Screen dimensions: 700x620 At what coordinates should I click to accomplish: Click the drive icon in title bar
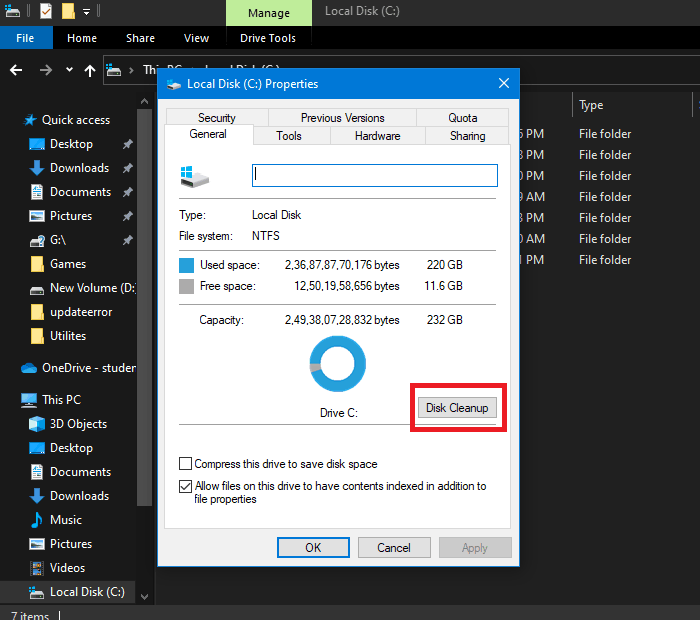click(12, 11)
